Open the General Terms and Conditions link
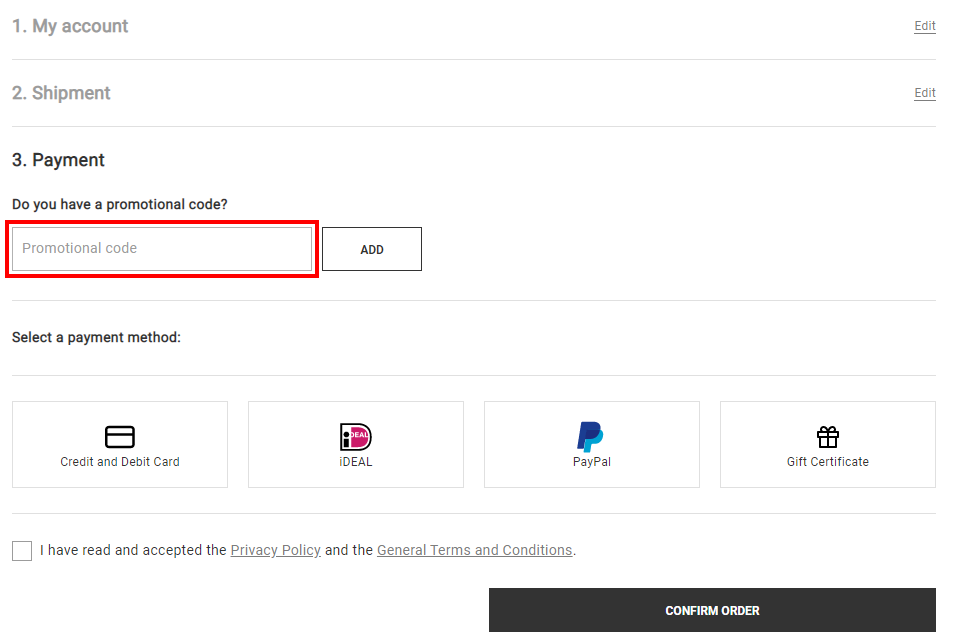The width and height of the screenshot is (954, 643). coord(475,550)
